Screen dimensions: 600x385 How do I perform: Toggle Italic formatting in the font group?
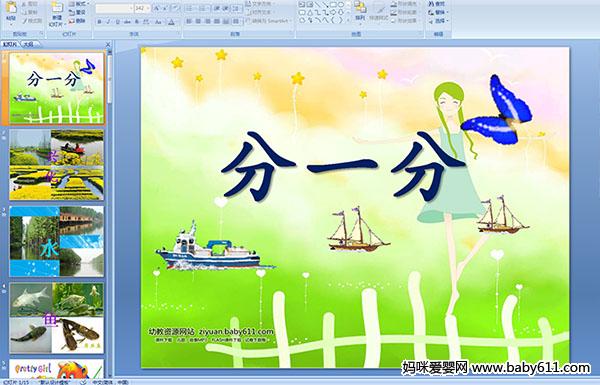108,22
